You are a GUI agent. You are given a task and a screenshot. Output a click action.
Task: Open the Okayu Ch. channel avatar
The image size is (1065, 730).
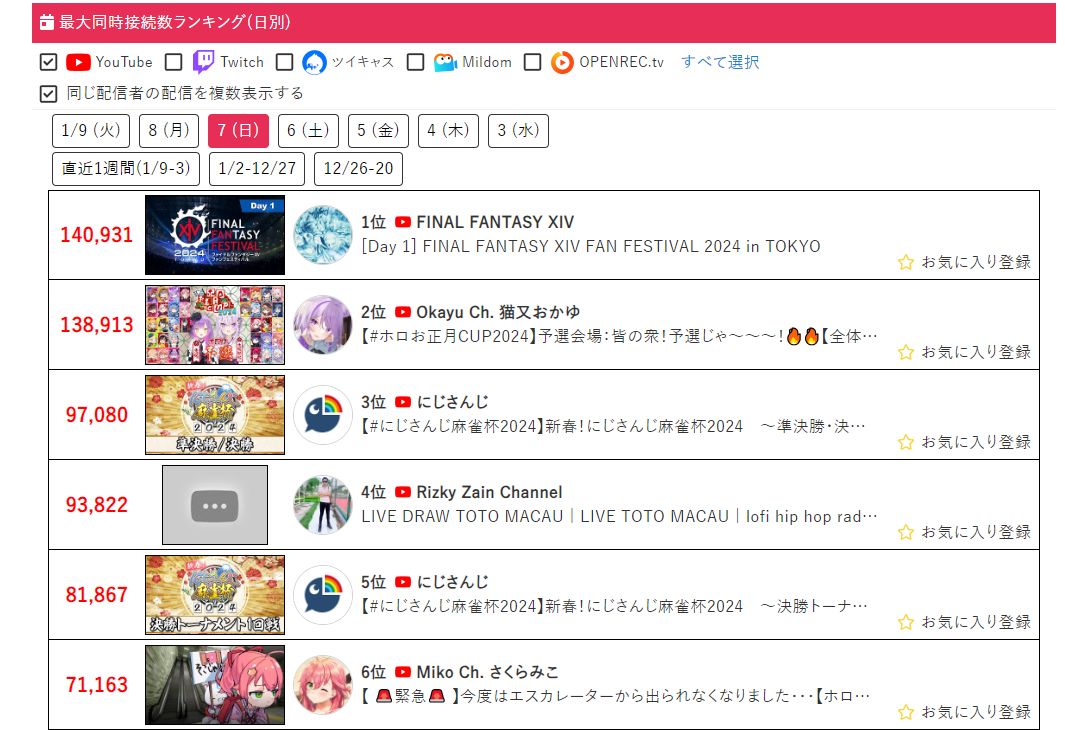[323, 325]
